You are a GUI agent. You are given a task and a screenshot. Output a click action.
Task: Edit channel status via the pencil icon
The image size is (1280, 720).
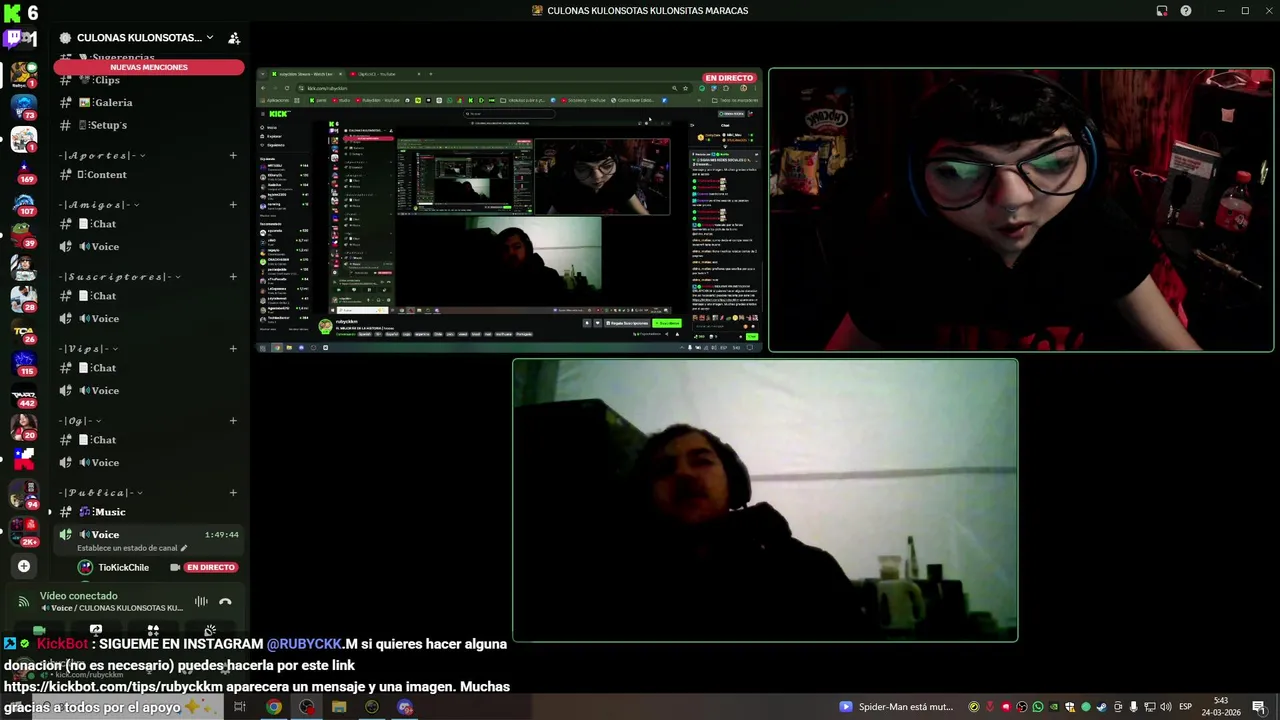(183, 548)
